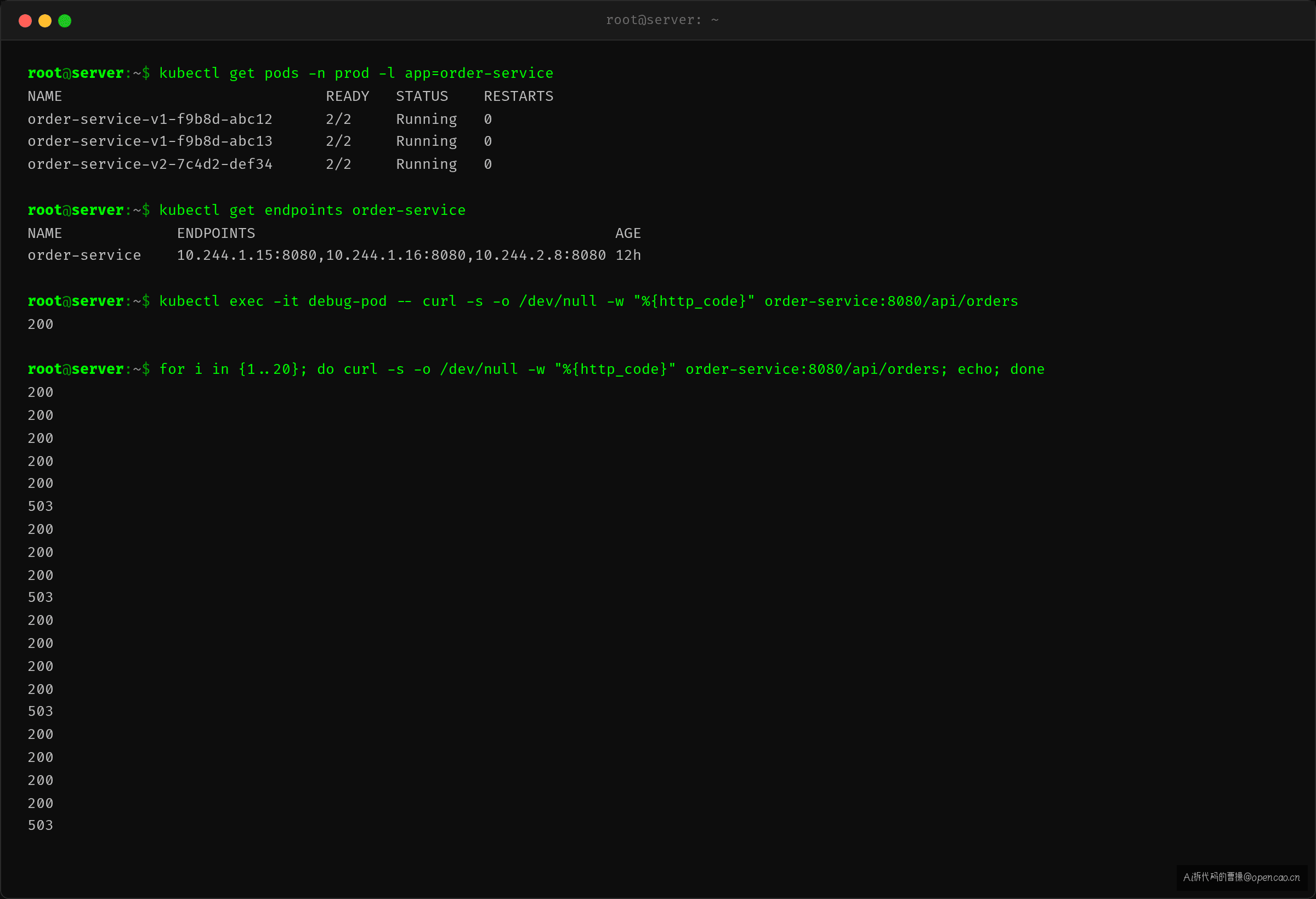Click the second 503 response in the loop
The width and height of the screenshot is (1316, 899).
pyautogui.click(x=41, y=598)
